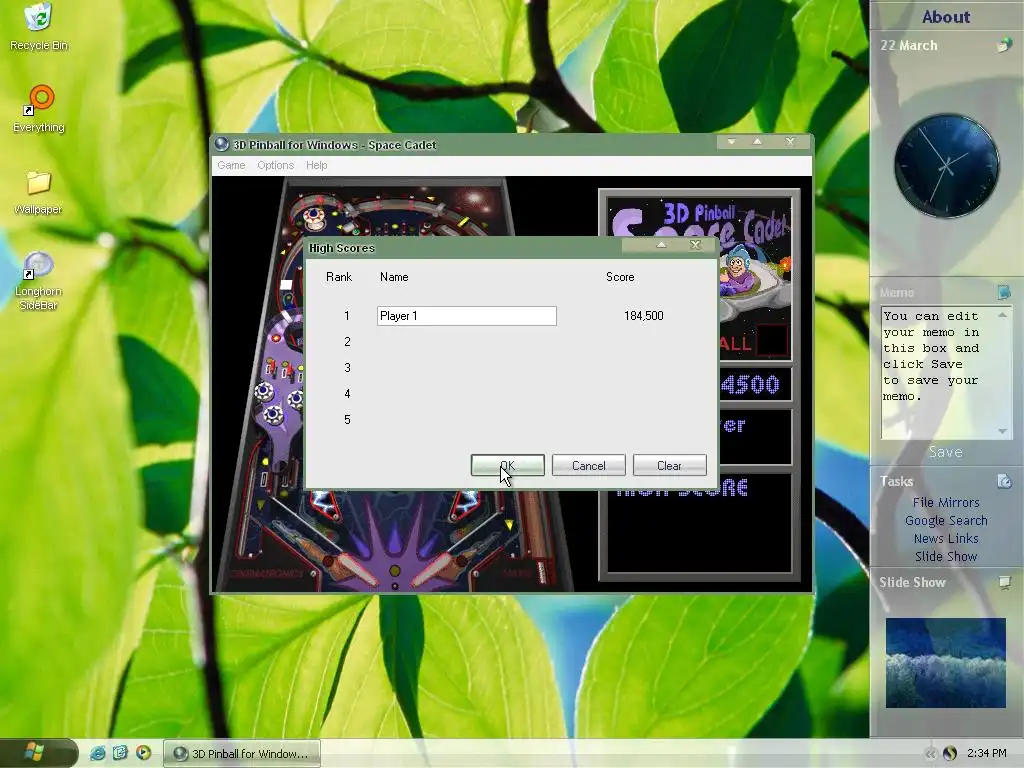
Task: Click the 2:34 PM system clock
Action: [987, 753]
